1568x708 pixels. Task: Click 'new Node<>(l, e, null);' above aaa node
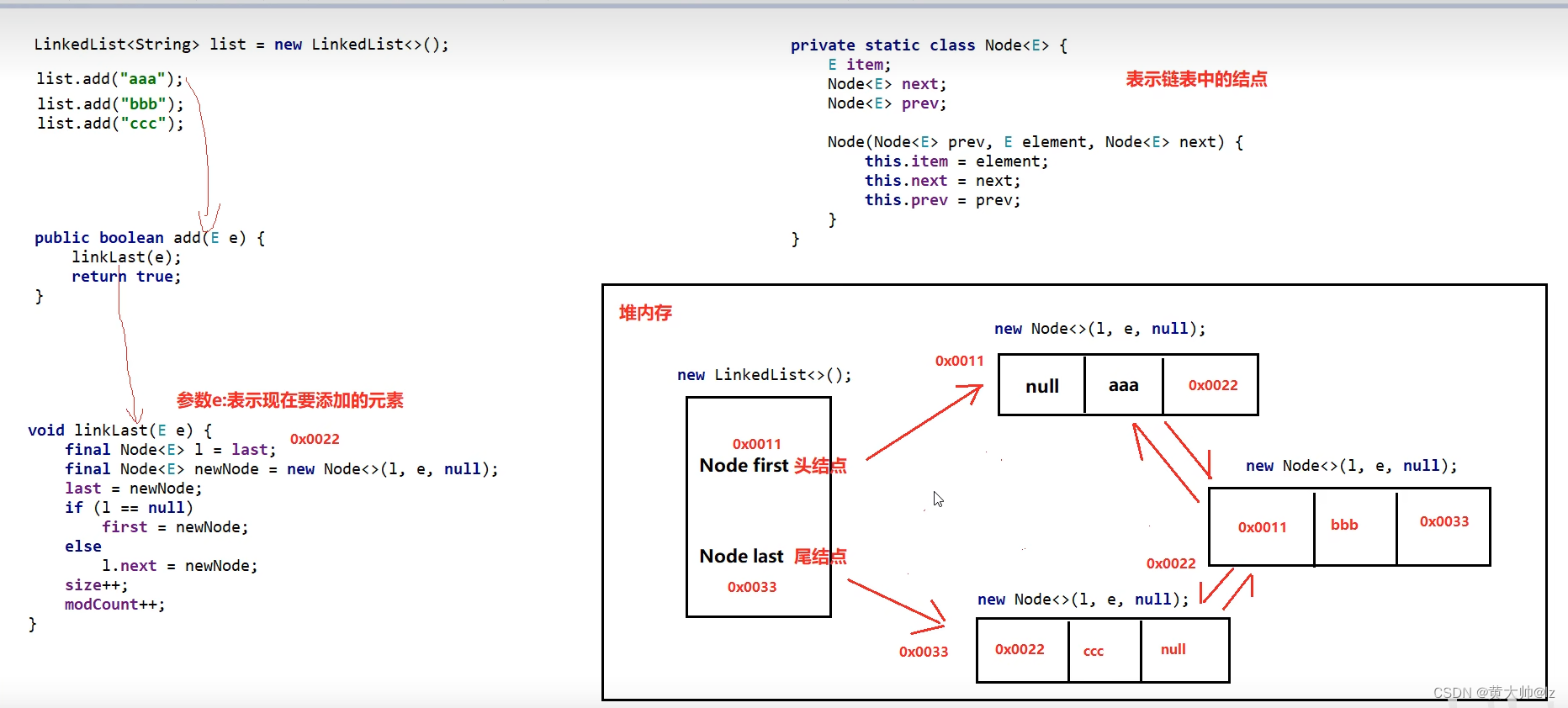pyautogui.click(x=1099, y=329)
